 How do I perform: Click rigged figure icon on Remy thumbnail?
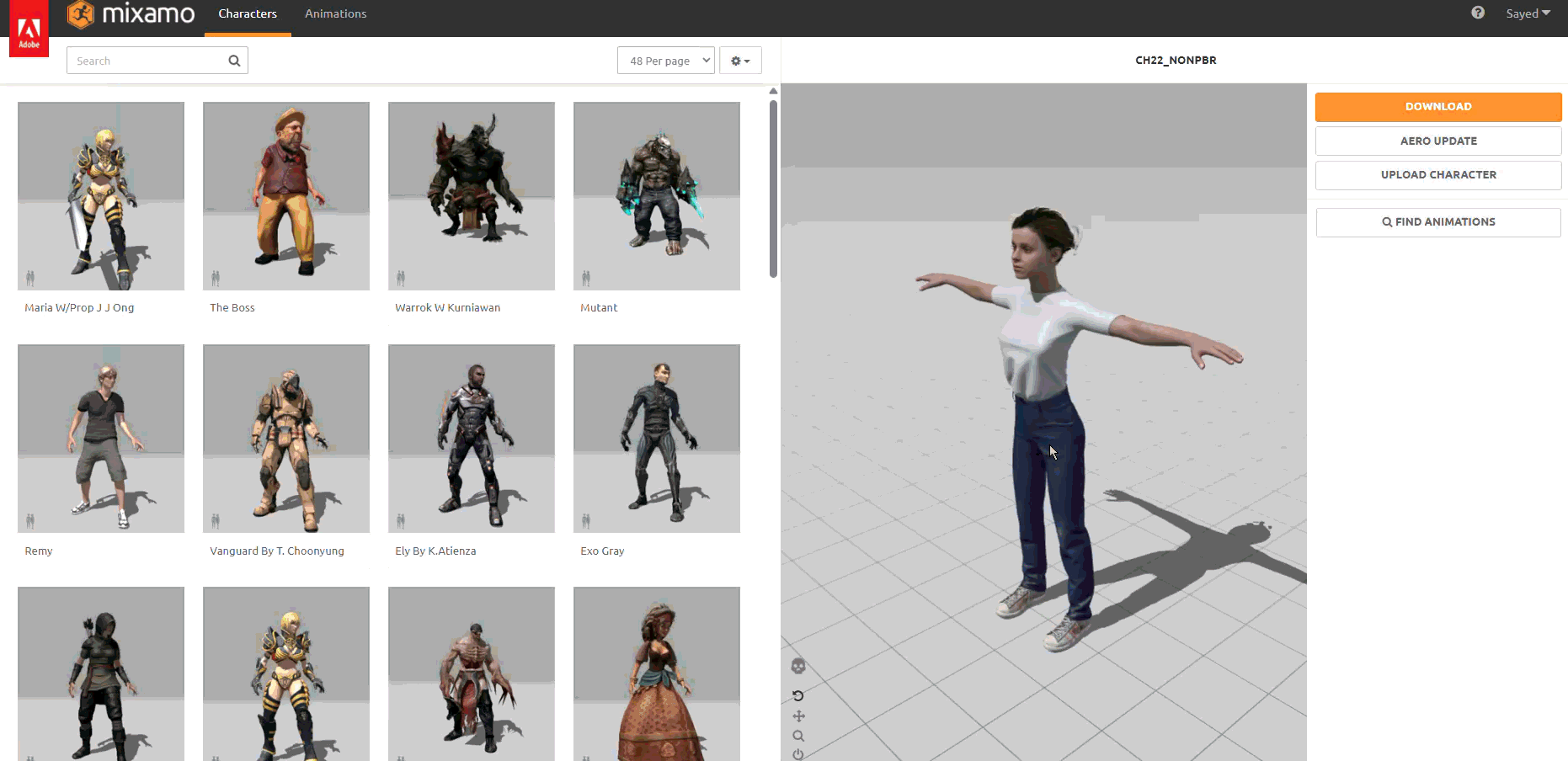tap(30, 521)
